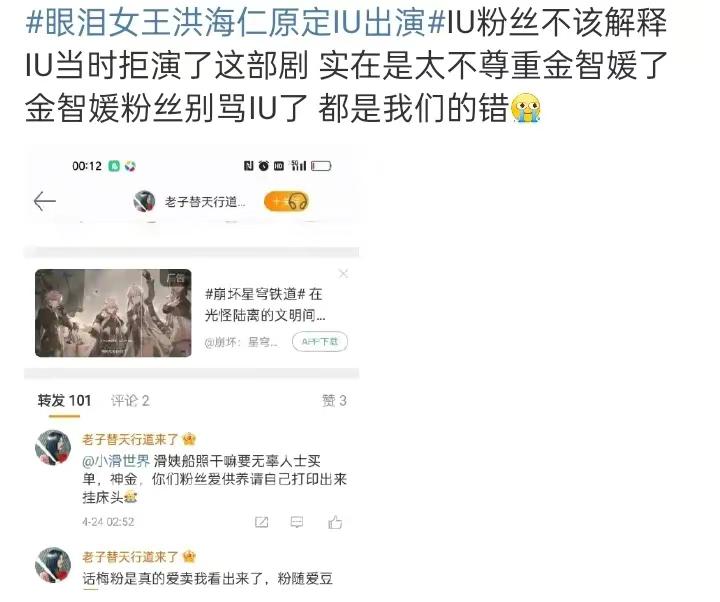The image size is (720, 602).
Task: Open the 崩坏星穹铁道 ad thumbnail
Action: [x=113, y=313]
